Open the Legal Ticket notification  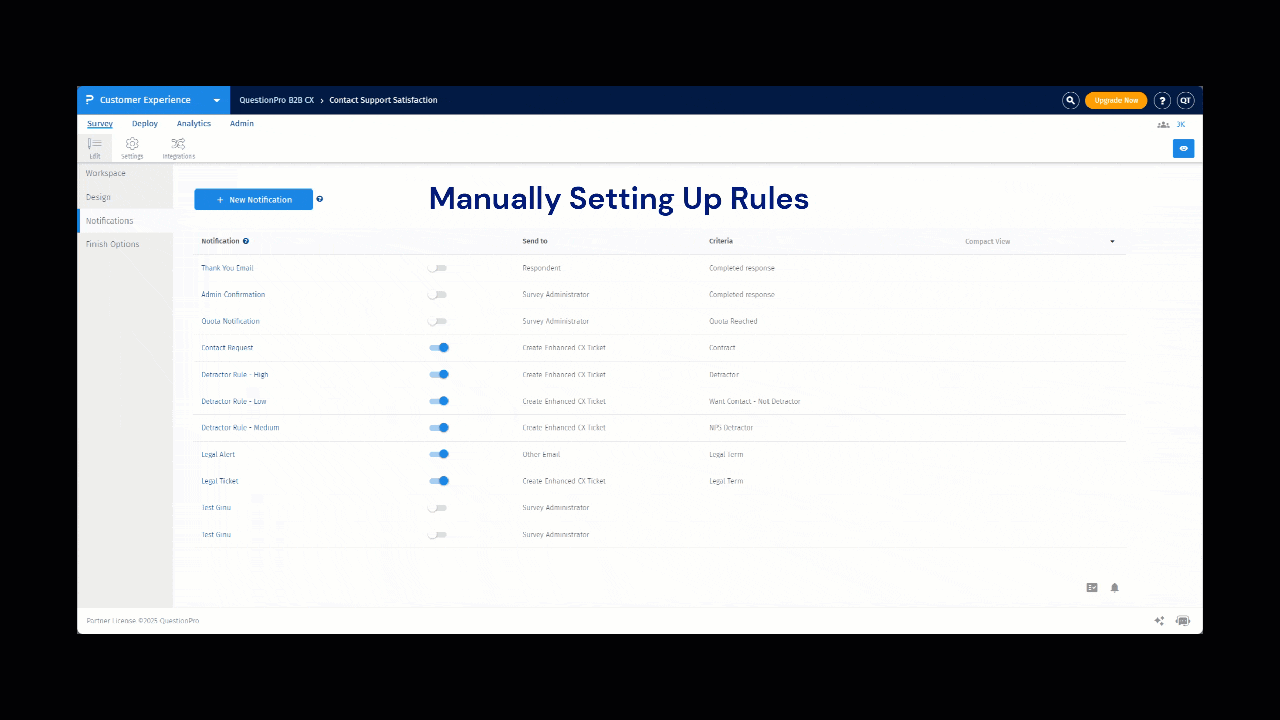point(220,481)
